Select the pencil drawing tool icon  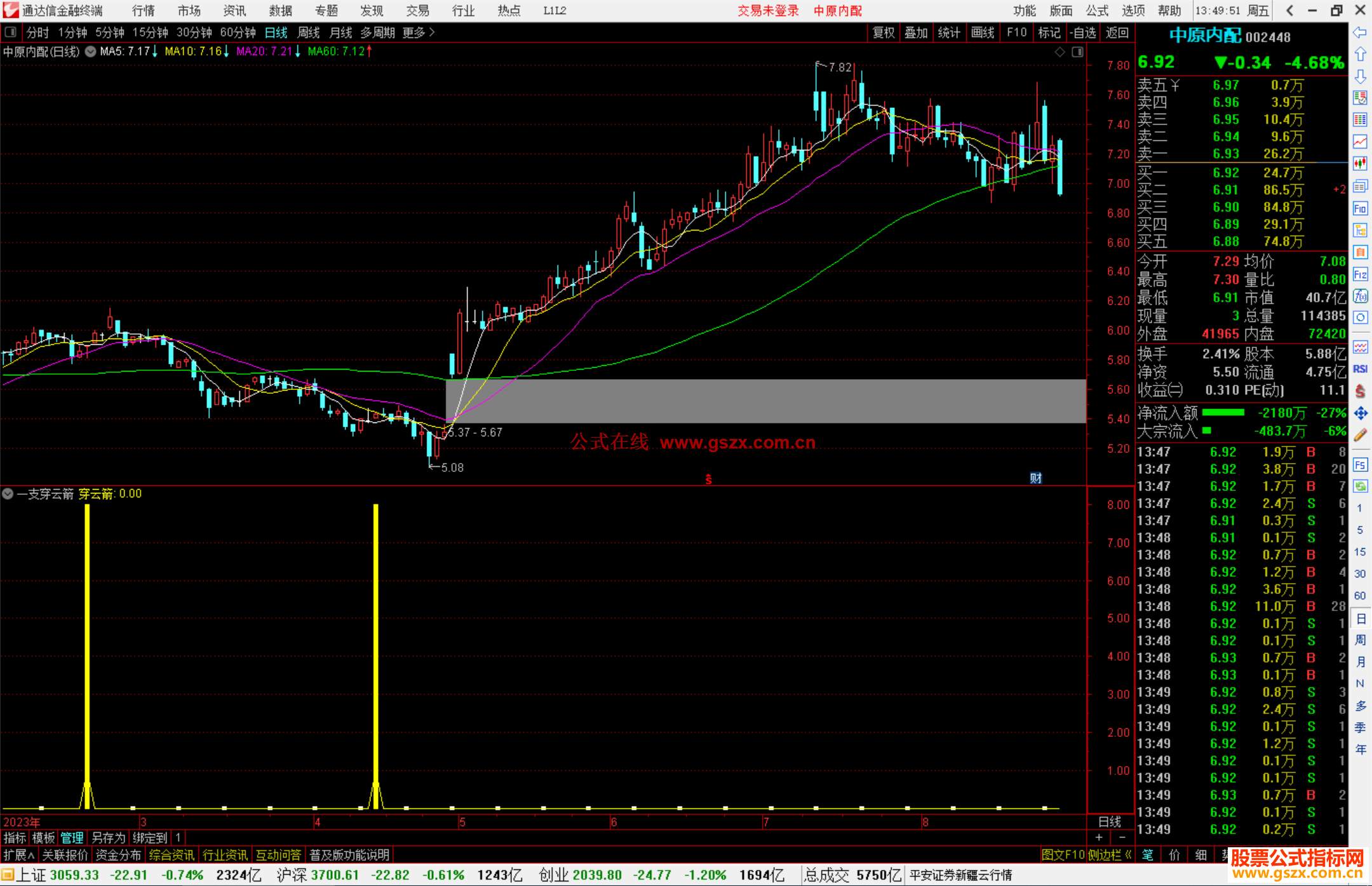pyautogui.click(x=1360, y=435)
